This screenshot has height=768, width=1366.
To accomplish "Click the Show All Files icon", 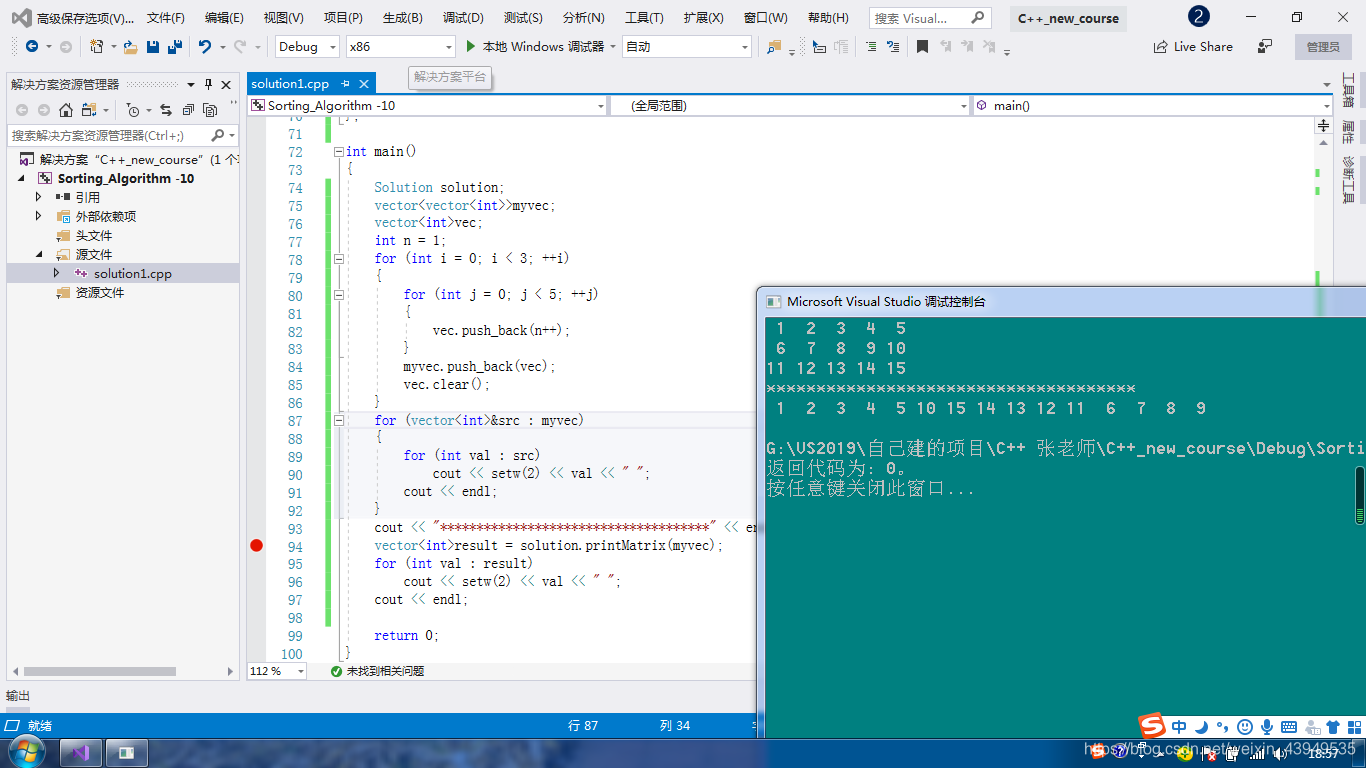I will pyautogui.click(x=210, y=110).
